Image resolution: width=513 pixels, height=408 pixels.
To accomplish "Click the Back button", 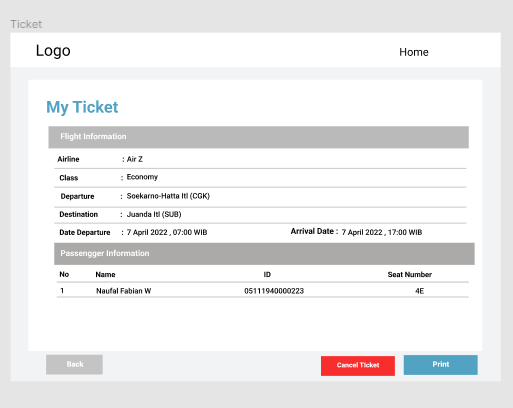I will 74,364.
